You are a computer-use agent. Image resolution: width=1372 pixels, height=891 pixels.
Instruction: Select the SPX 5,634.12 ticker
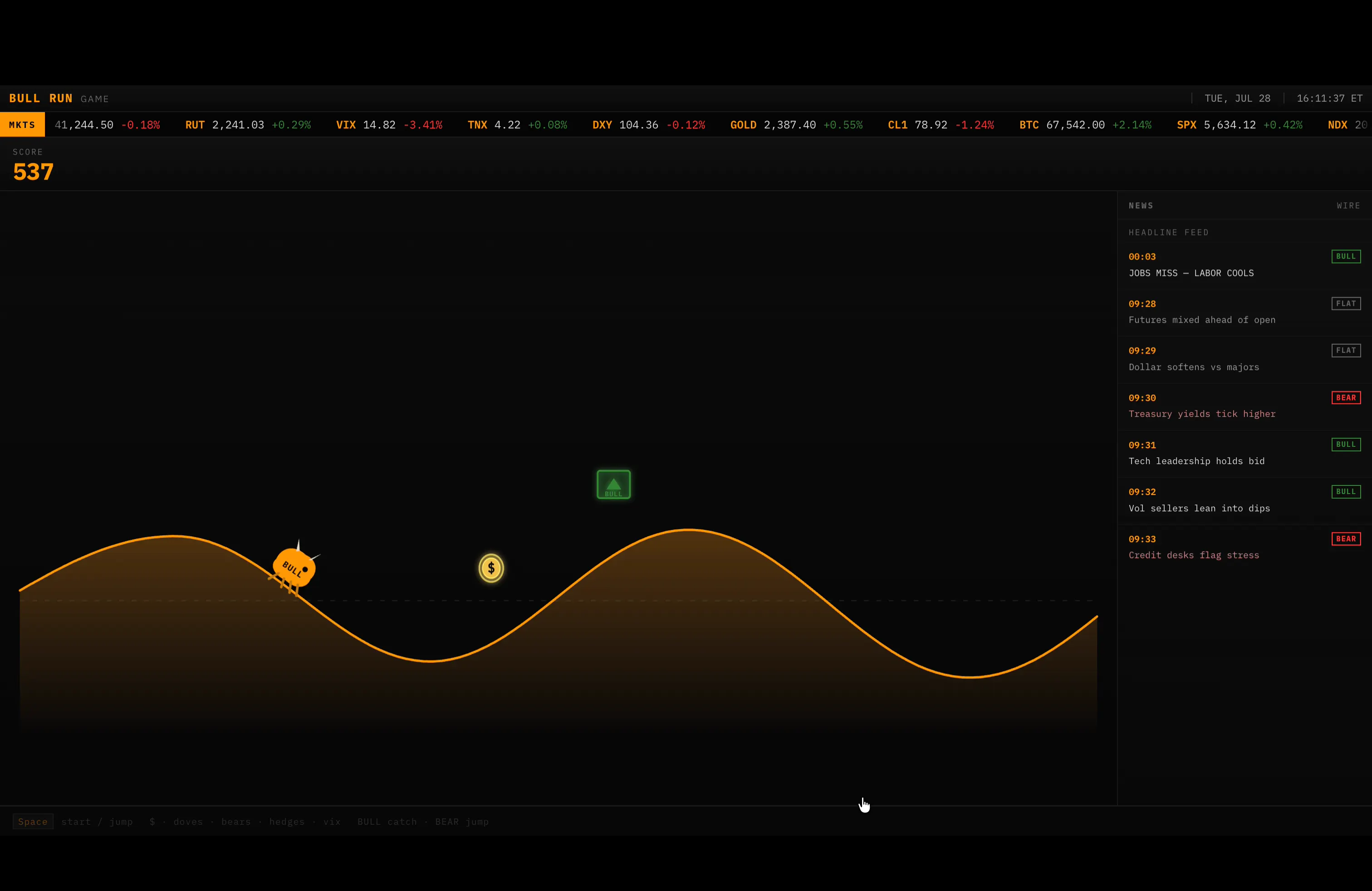[1240, 125]
